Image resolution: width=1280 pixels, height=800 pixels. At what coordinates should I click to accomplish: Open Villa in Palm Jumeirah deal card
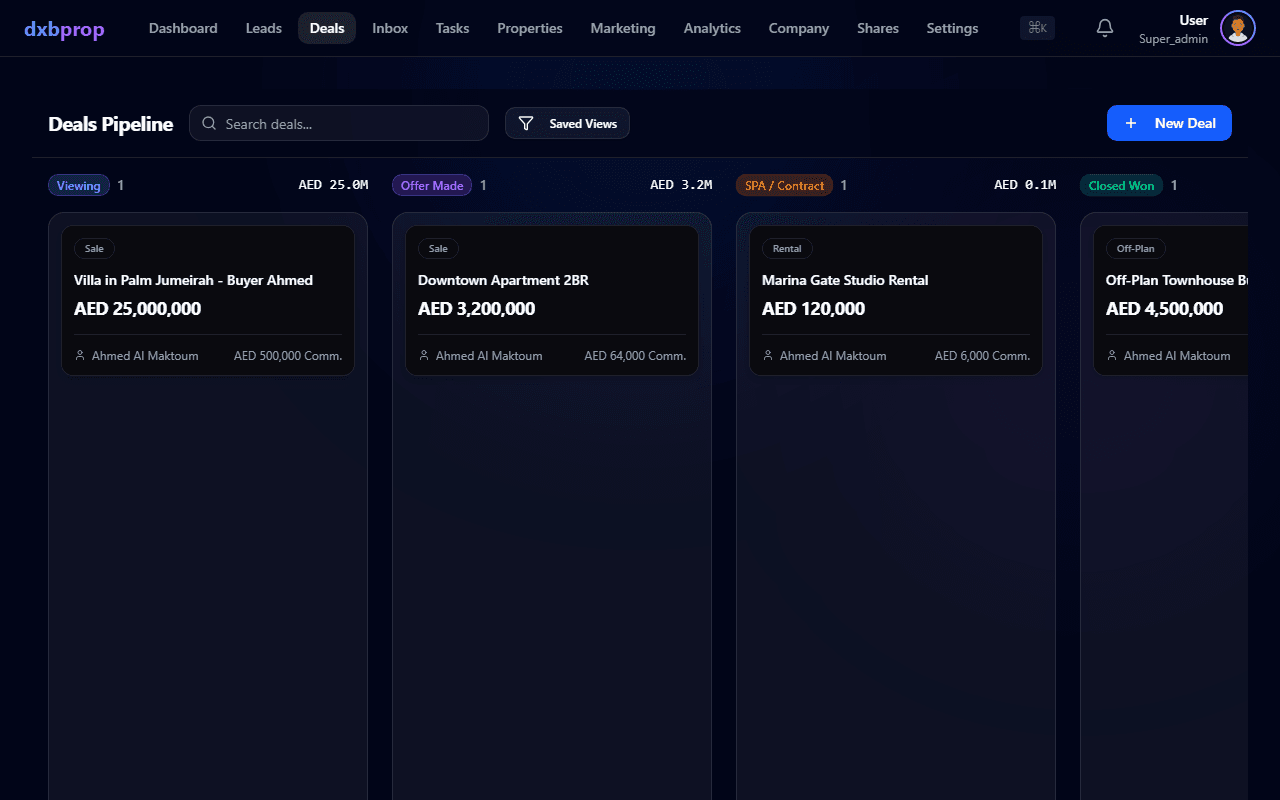pyautogui.click(x=208, y=301)
